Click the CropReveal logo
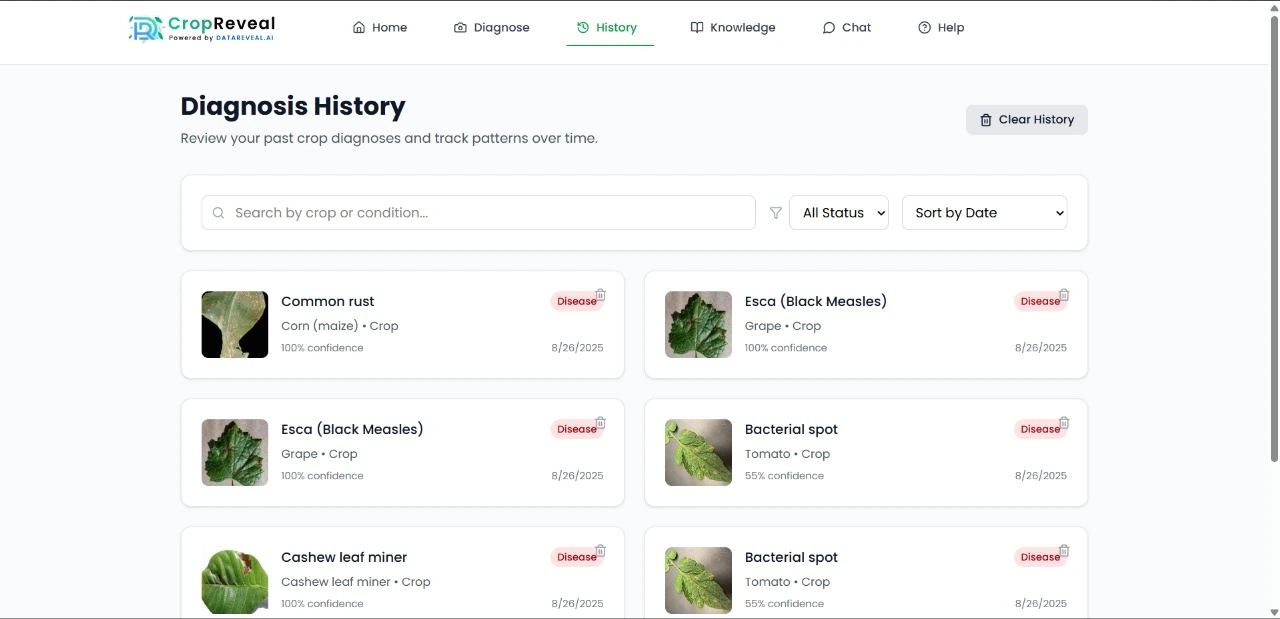Image resolution: width=1280 pixels, height=619 pixels. click(200, 30)
